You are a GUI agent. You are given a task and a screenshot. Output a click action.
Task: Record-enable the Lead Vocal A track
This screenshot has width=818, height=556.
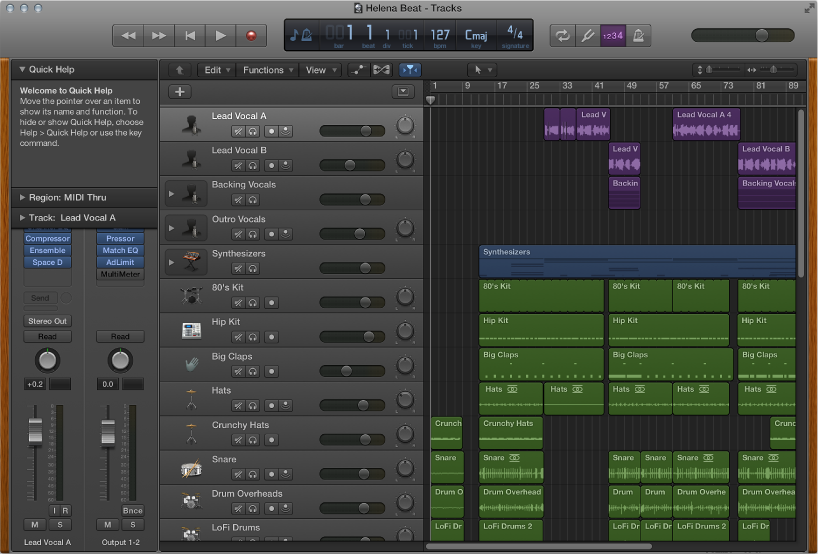pos(271,131)
